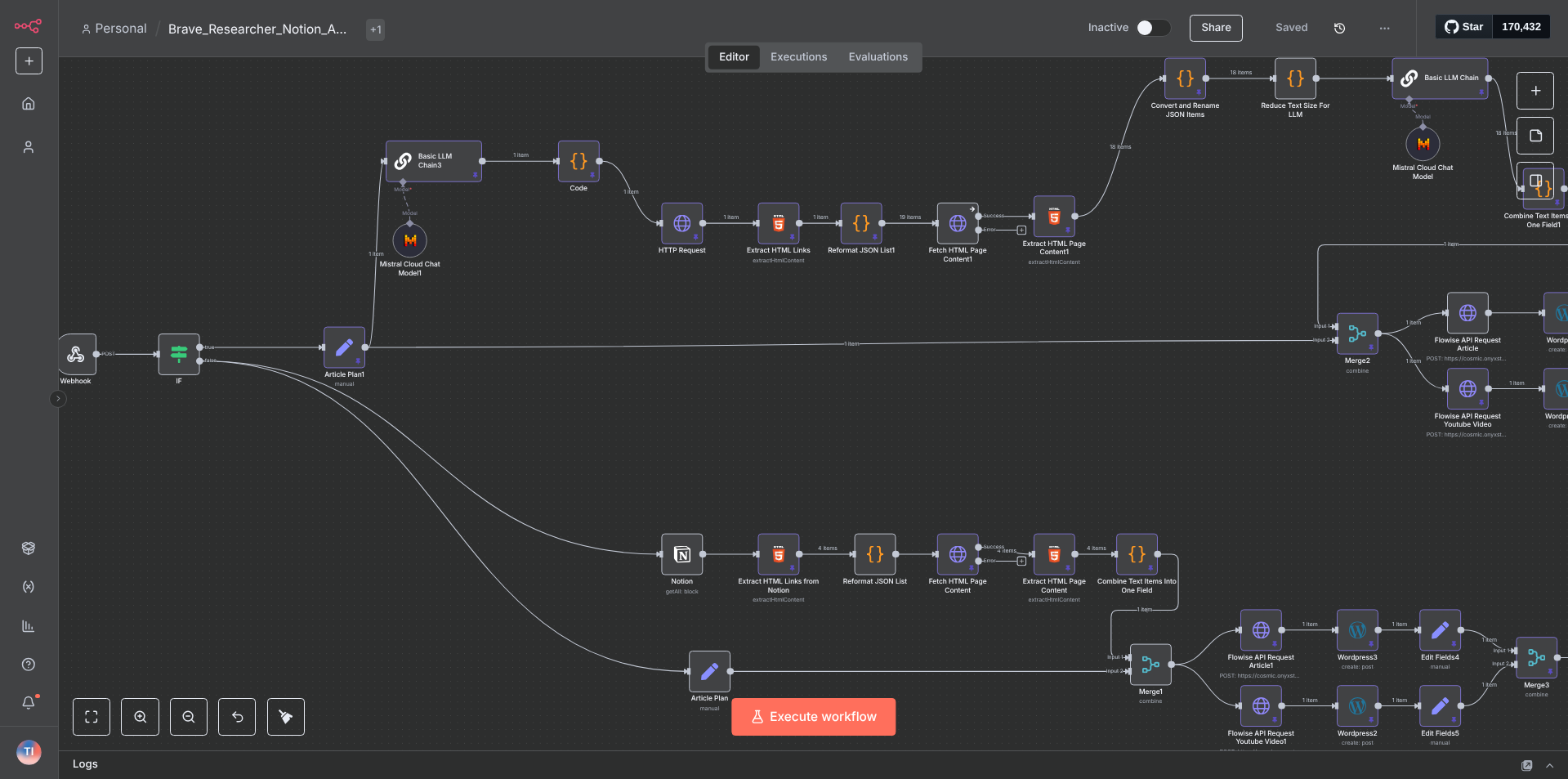
Task: Open the Notion node
Action: click(681, 555)
